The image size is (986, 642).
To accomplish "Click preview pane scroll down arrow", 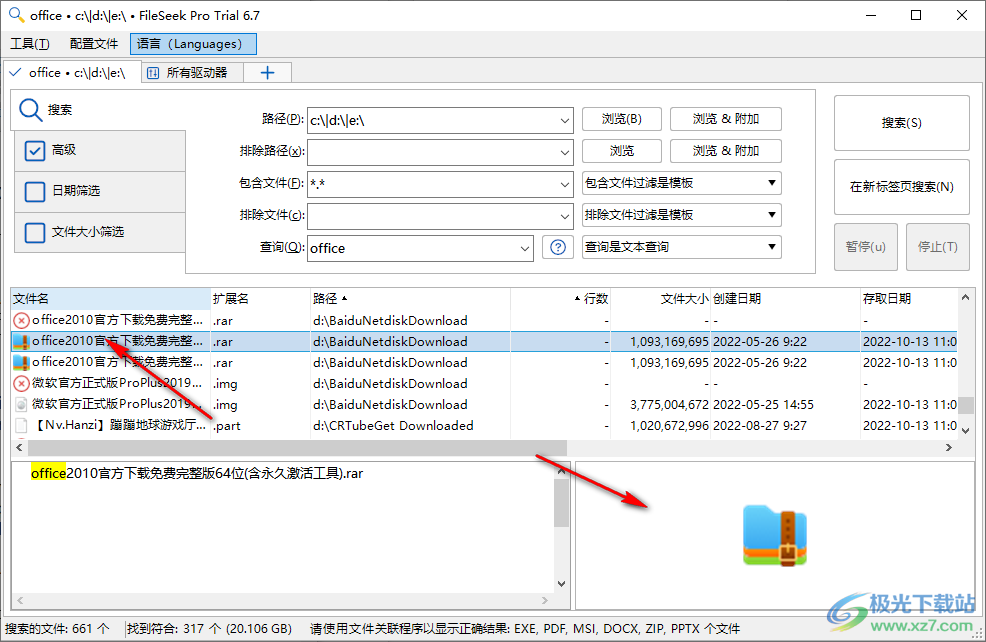I will click(561, 584).
